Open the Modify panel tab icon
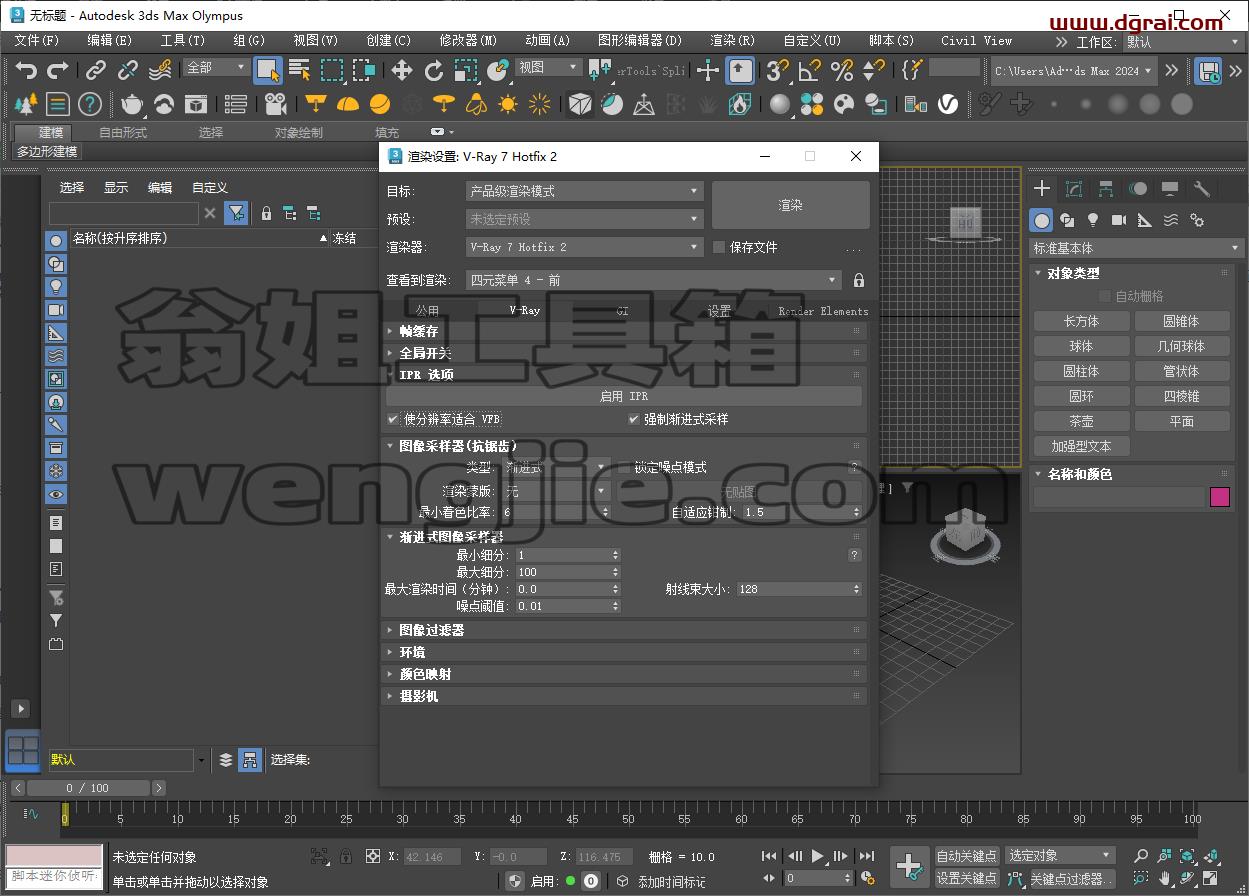This screenshot has width=1249, height=896. pyautogui.click(x=1074, y=189)
